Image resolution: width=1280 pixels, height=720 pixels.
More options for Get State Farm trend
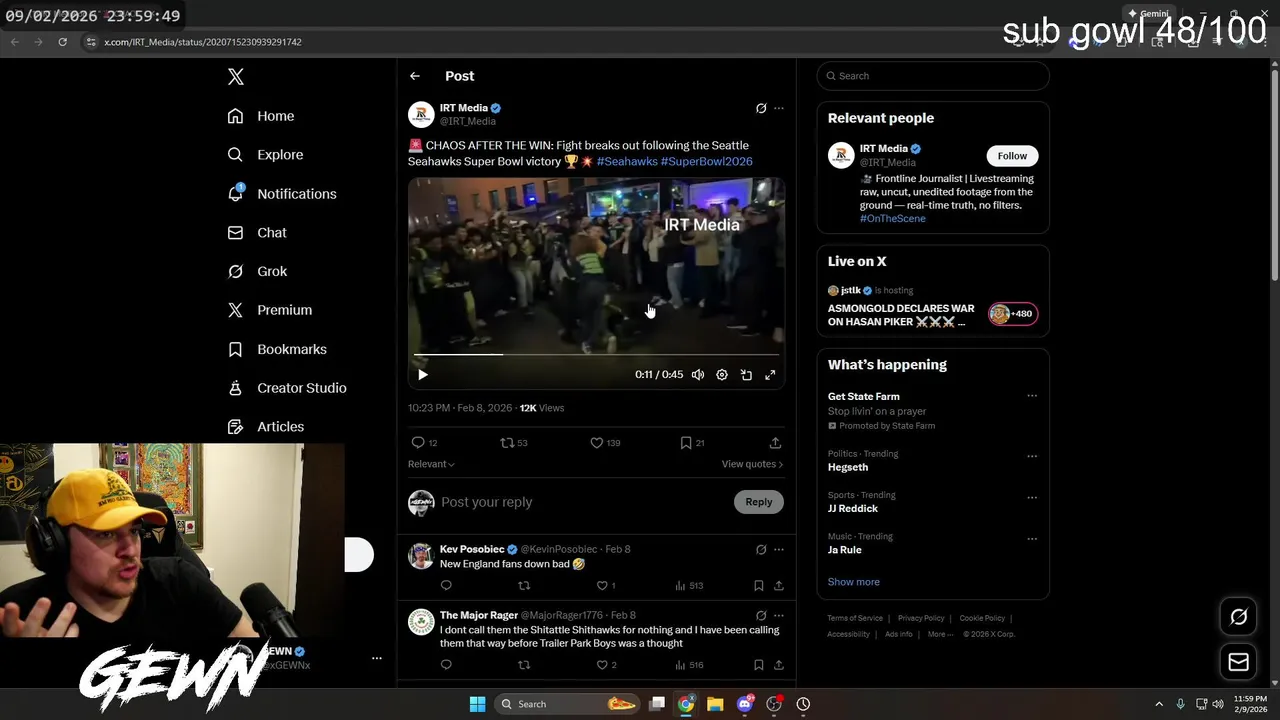pyautogui.click(x=1032, y=396)
